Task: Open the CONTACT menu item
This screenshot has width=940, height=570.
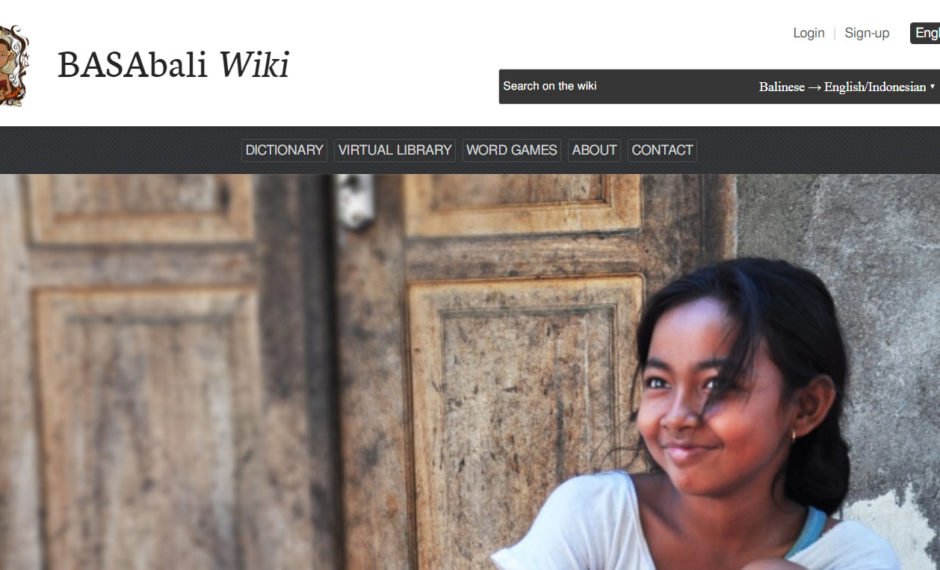Action: [662, 150]
